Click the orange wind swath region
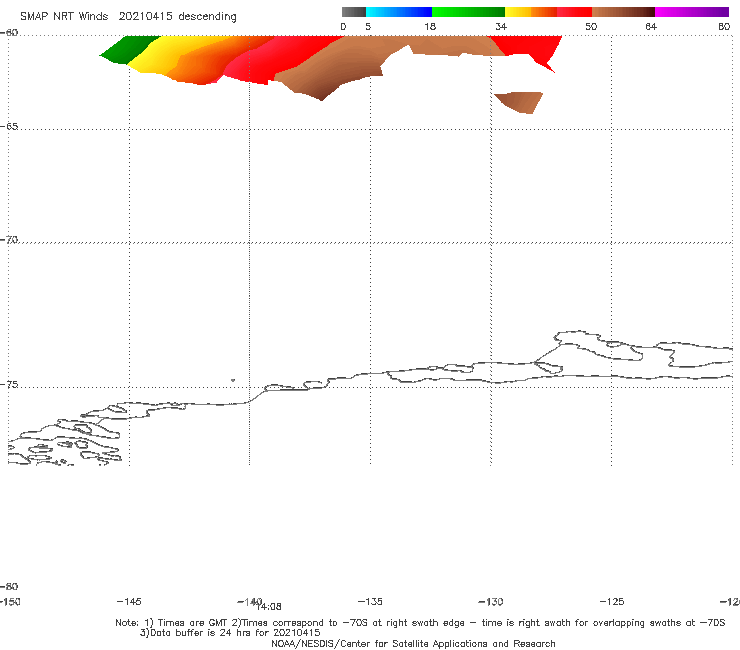Screen dimensions: 740x650 pos(203,66)
